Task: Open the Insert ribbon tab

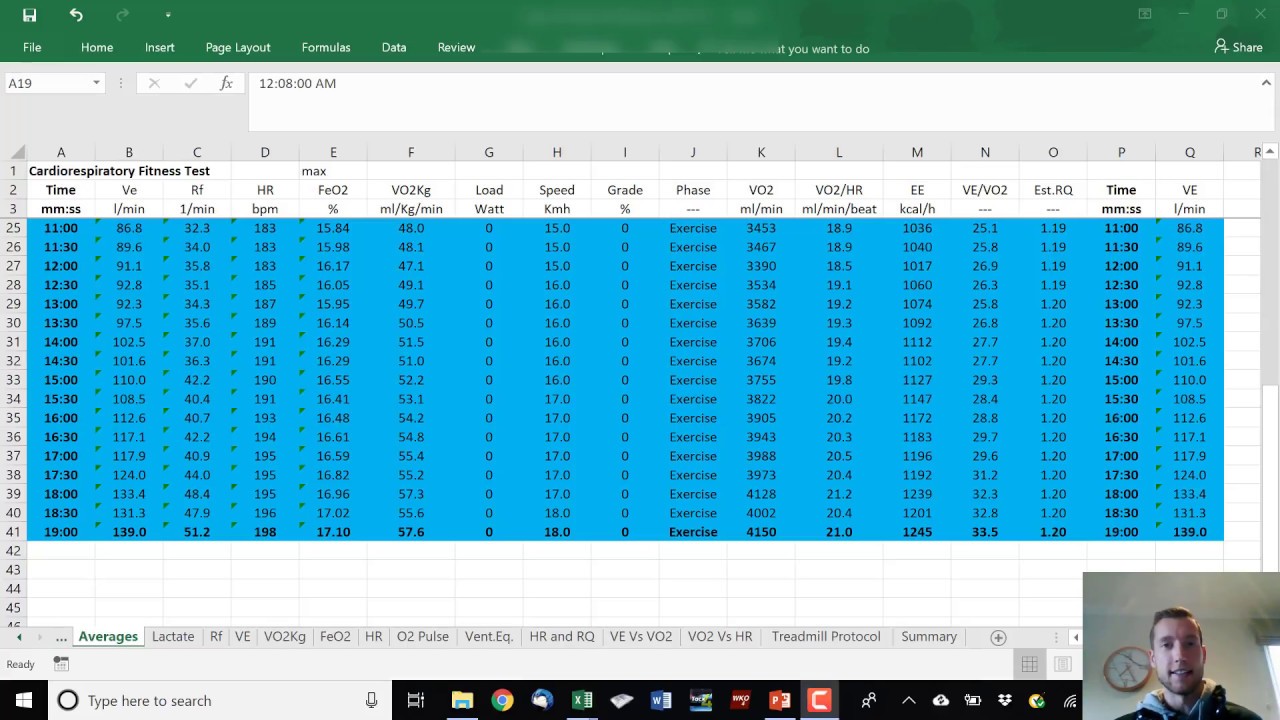Action: click(159, 47)
